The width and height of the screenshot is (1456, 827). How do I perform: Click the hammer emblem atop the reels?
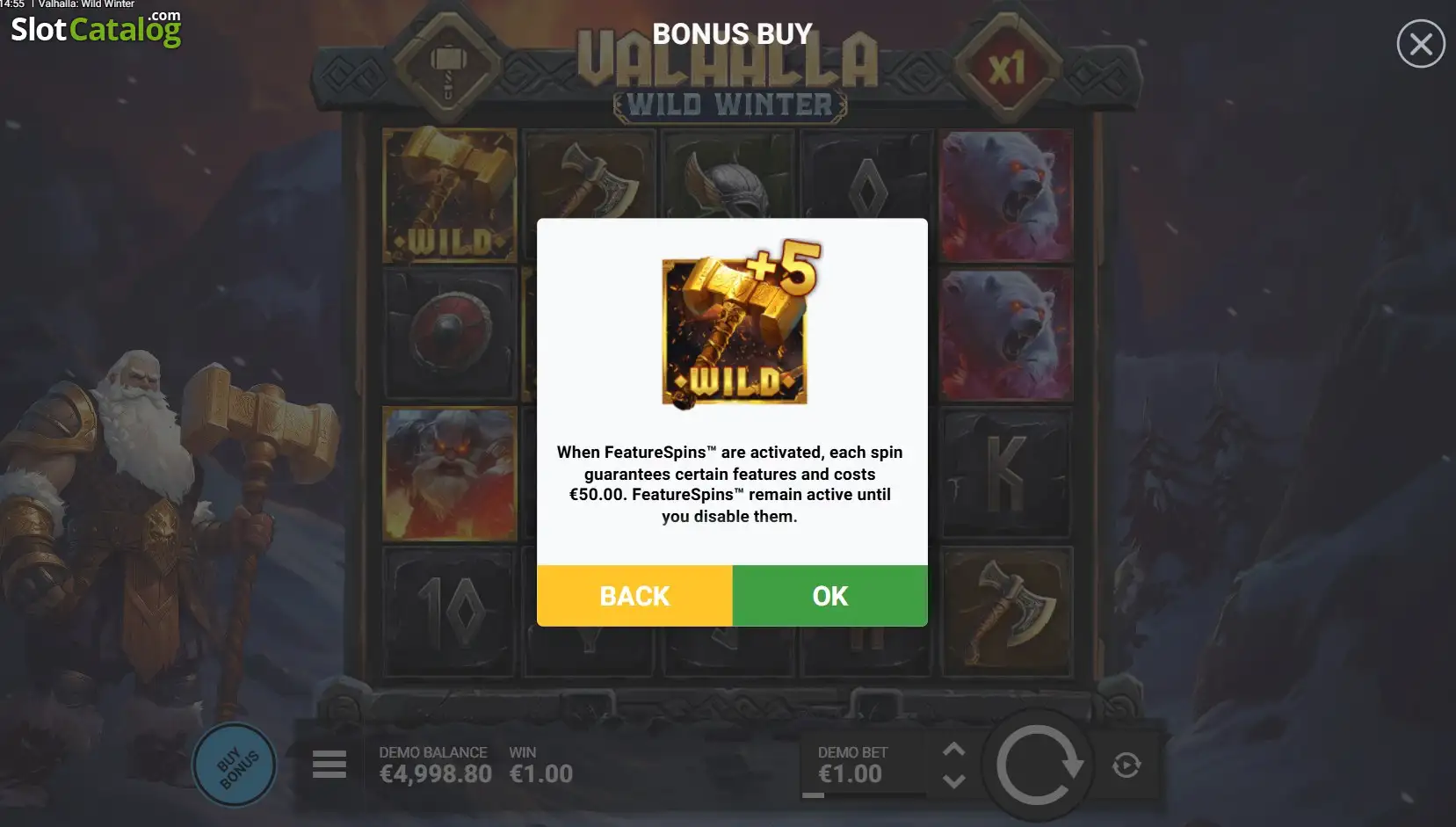(x=447, y=69)
